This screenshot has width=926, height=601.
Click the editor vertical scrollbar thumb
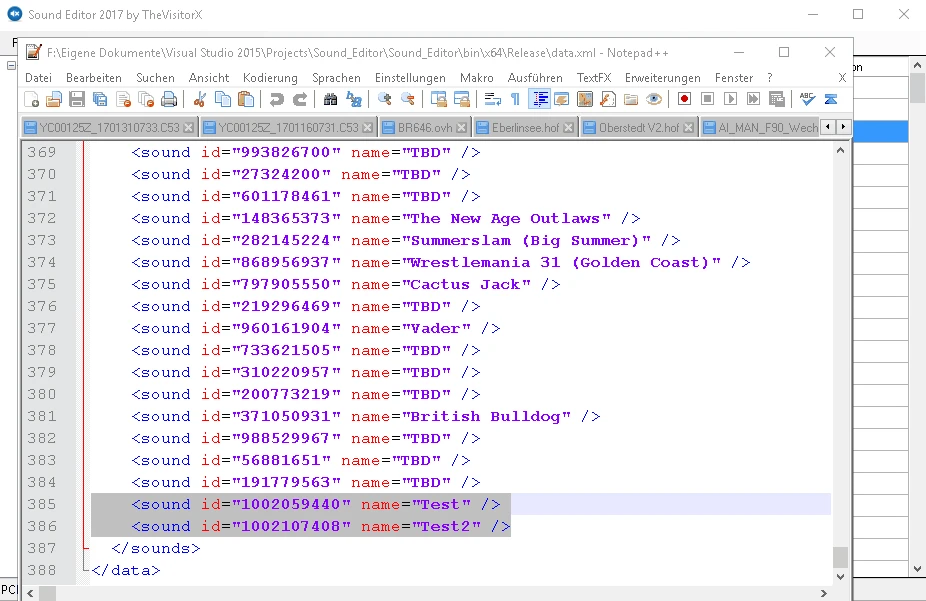click(x=841, y=556)
